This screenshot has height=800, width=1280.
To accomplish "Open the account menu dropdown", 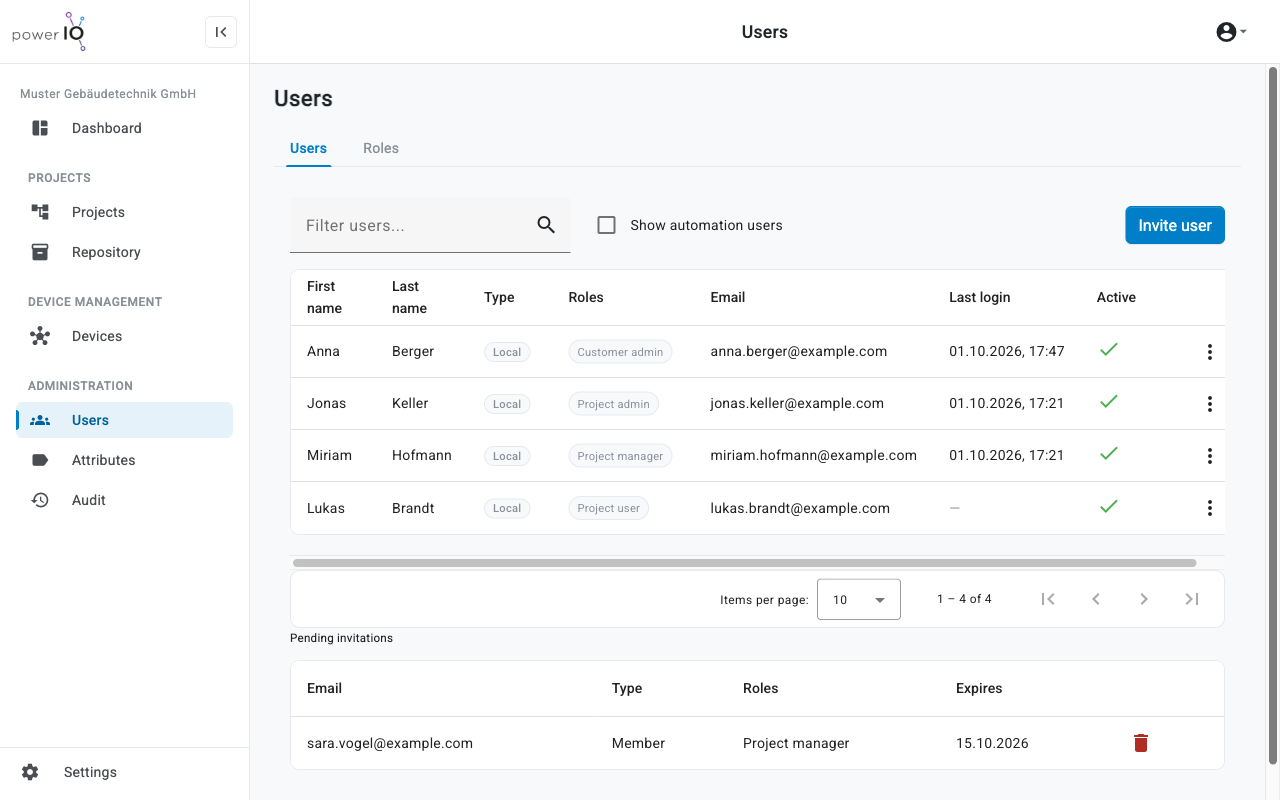I will (x=1231, y=32).
